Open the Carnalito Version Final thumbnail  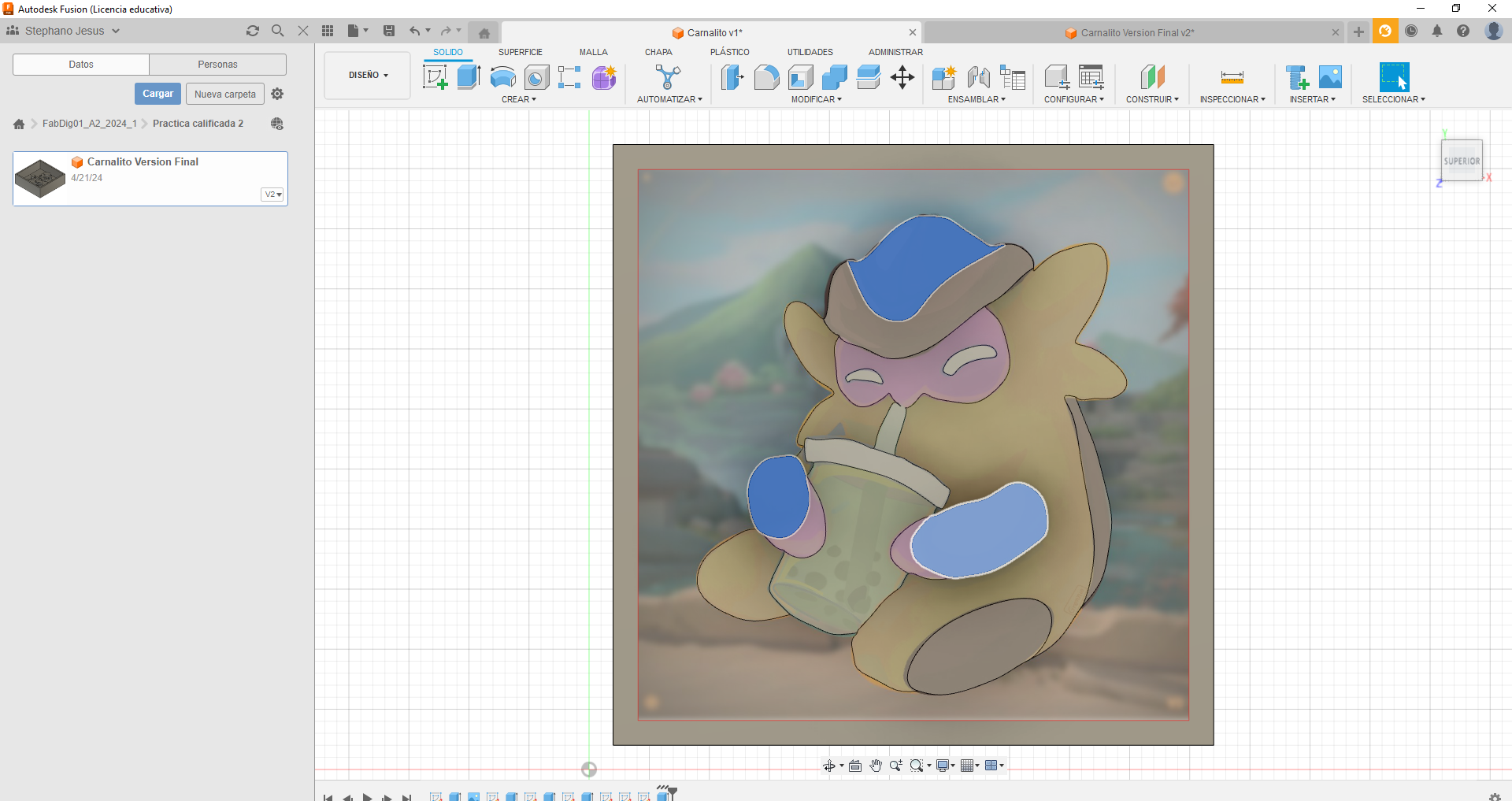(40, 179)
